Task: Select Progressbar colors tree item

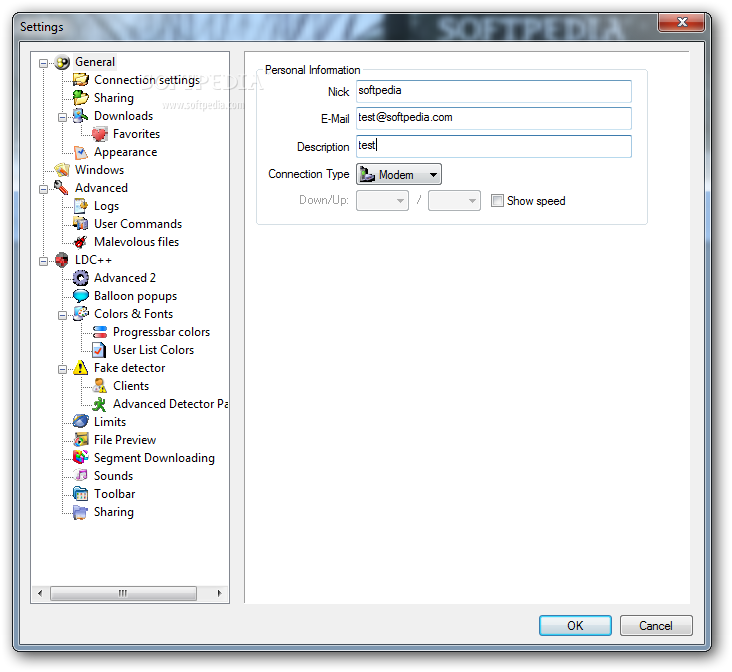Action: point(162,332)
